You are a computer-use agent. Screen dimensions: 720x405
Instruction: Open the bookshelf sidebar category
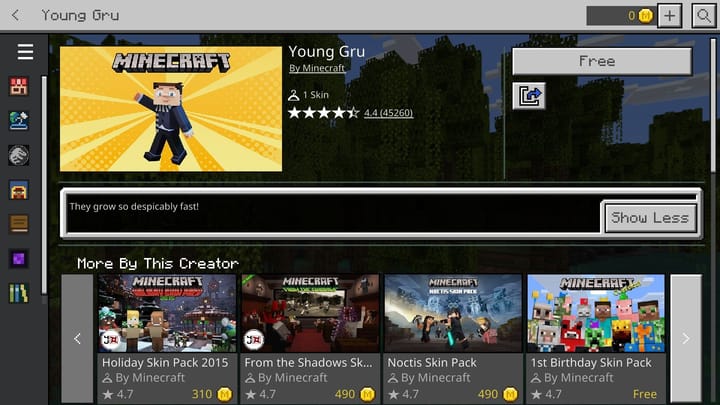(19, 293)
